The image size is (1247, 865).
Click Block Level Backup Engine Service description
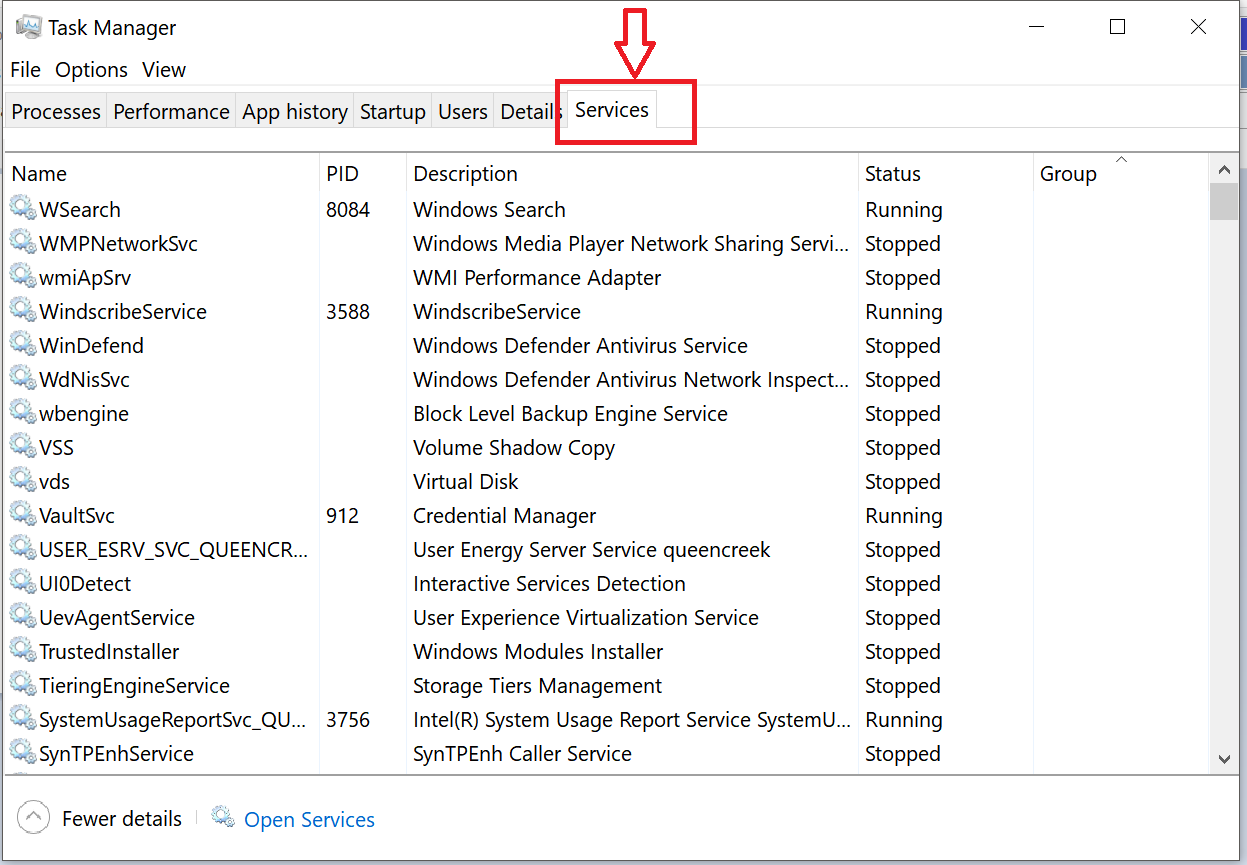(x=570, y=414)
